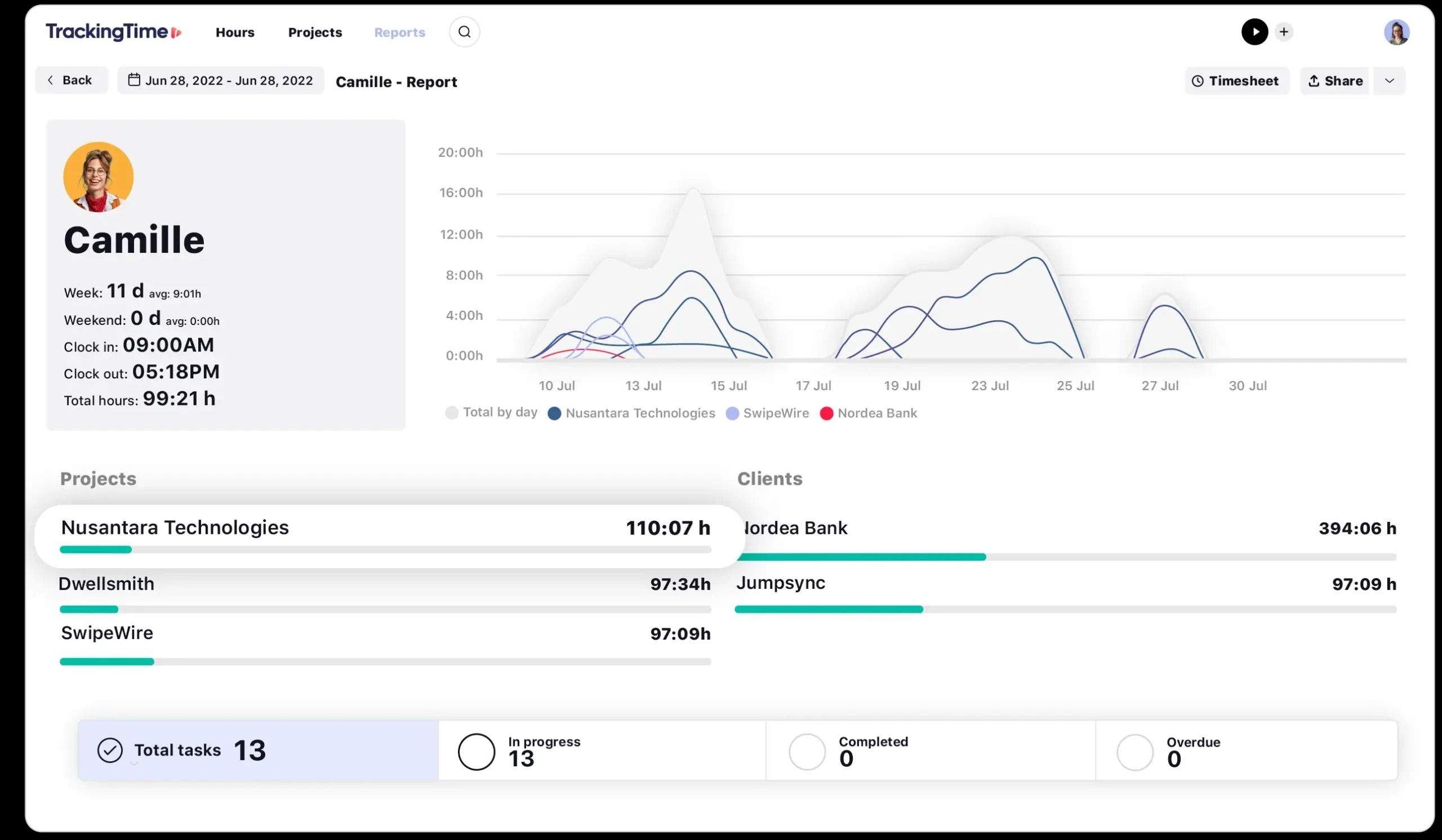This screenshot has height=840, width=1442.
Task: Click the Camille - Report title
Action: pyautogui.click(x=396, y=82)
